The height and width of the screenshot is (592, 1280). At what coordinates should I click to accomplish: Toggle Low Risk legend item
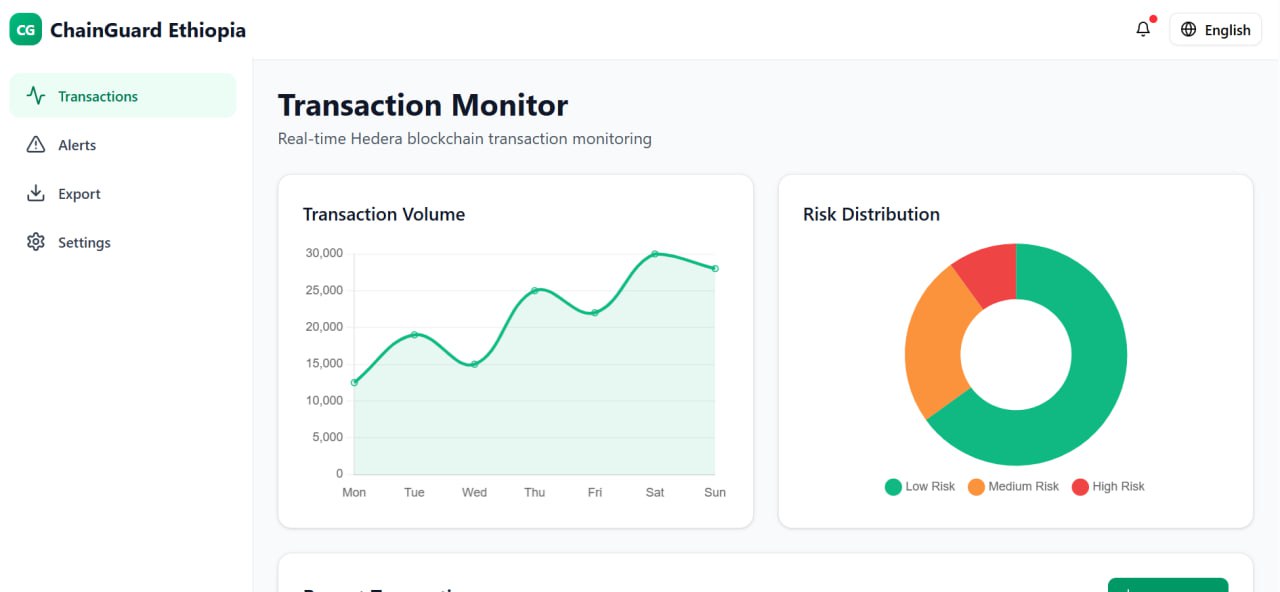pos(920,487)
